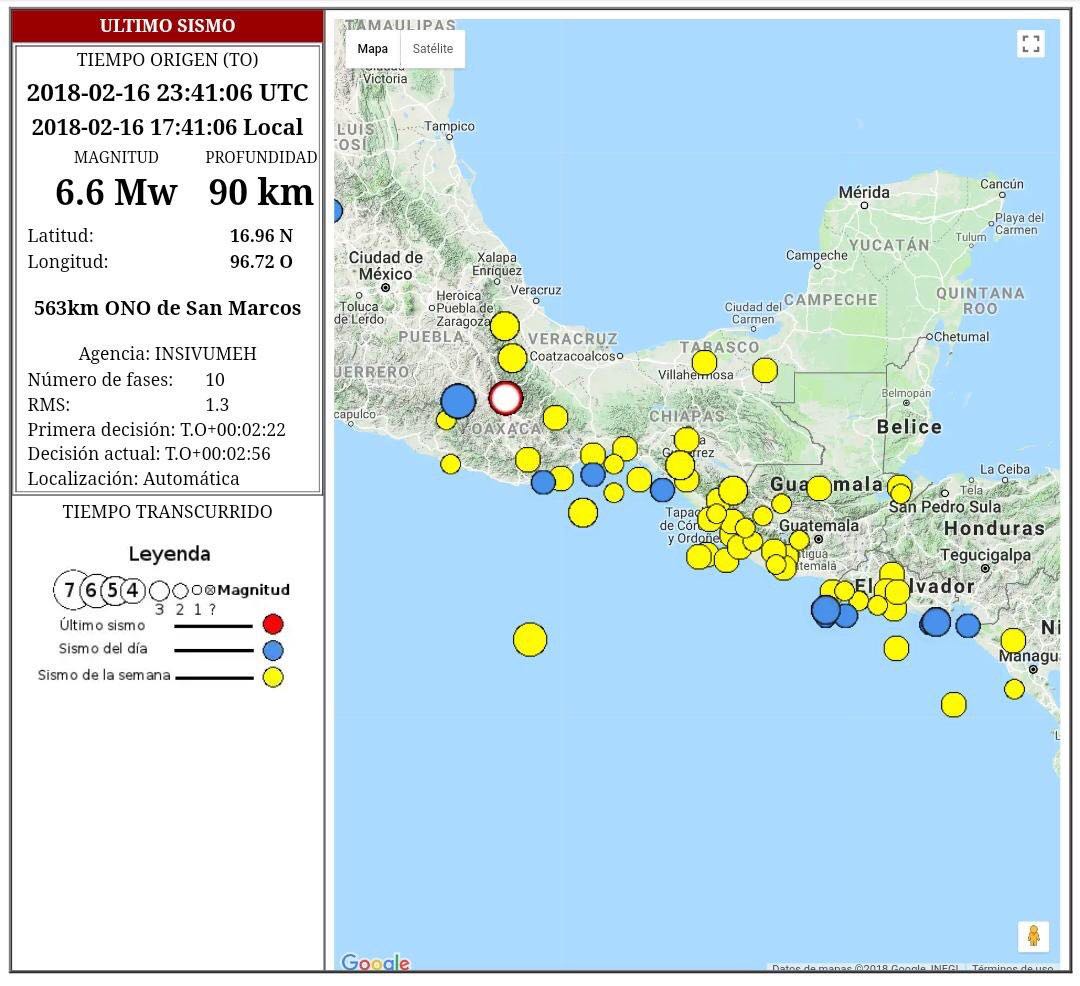
Task: Click the 16.96 N latitude value
Action: pos(261,235)
